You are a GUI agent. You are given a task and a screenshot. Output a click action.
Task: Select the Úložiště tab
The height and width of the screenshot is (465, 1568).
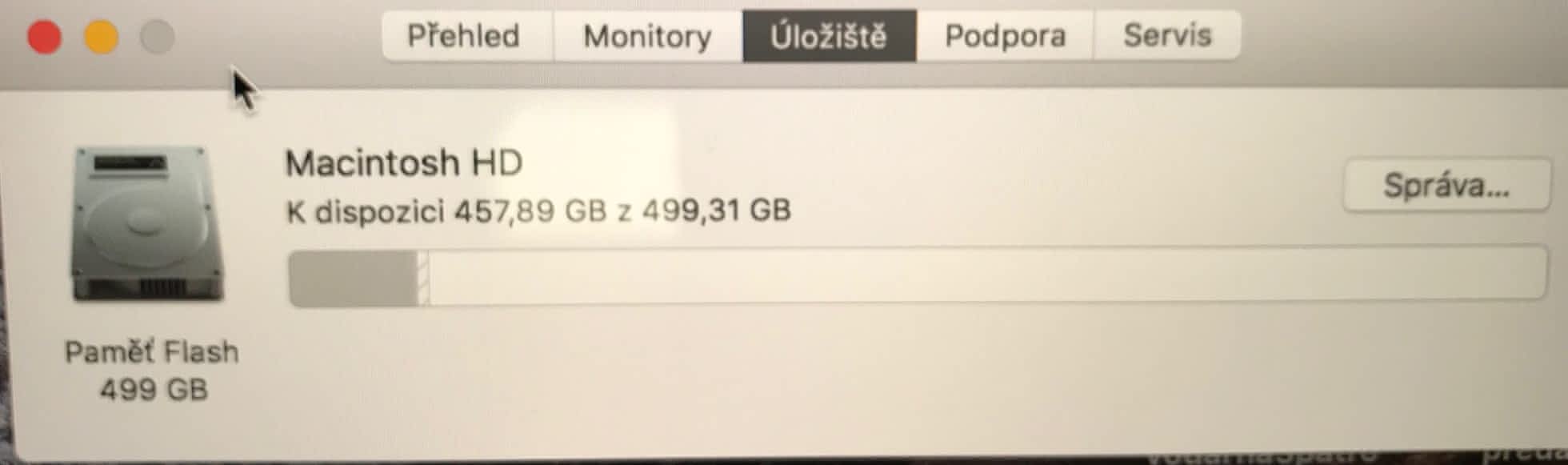829,35
